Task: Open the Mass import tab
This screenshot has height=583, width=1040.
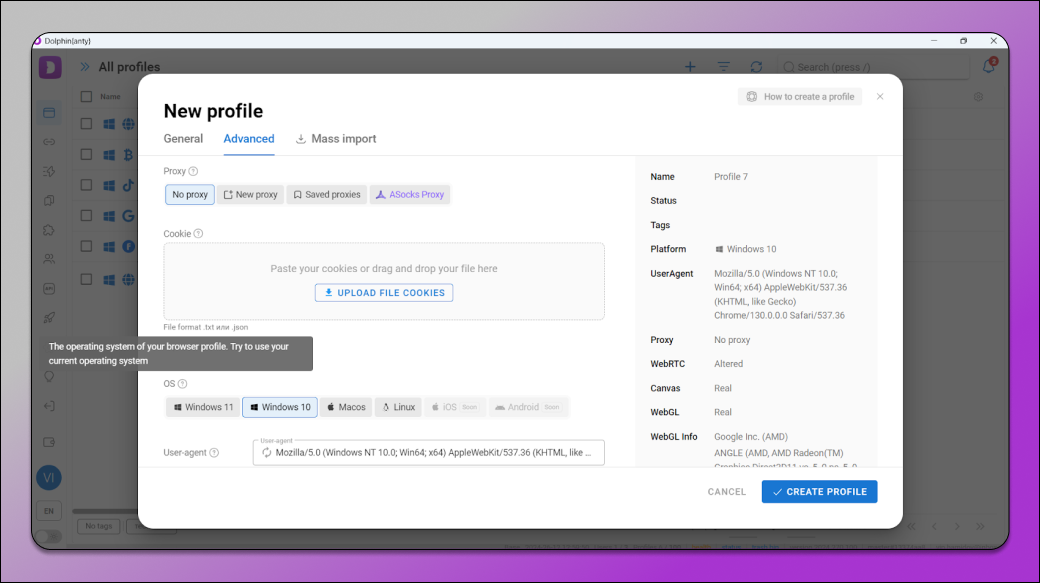Action: [336, 139]
